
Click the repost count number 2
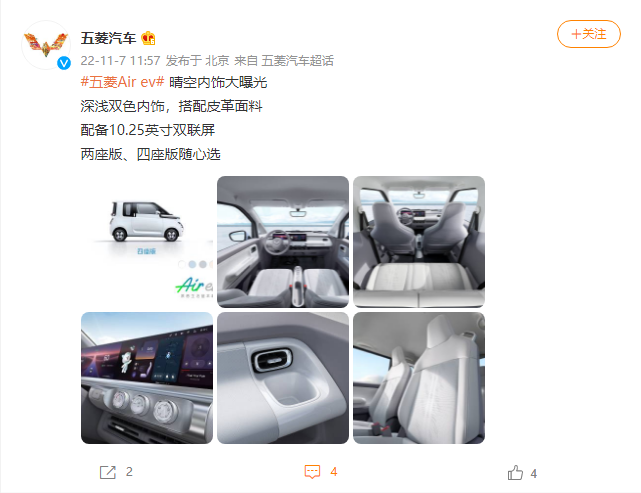[x=129, y=472]
